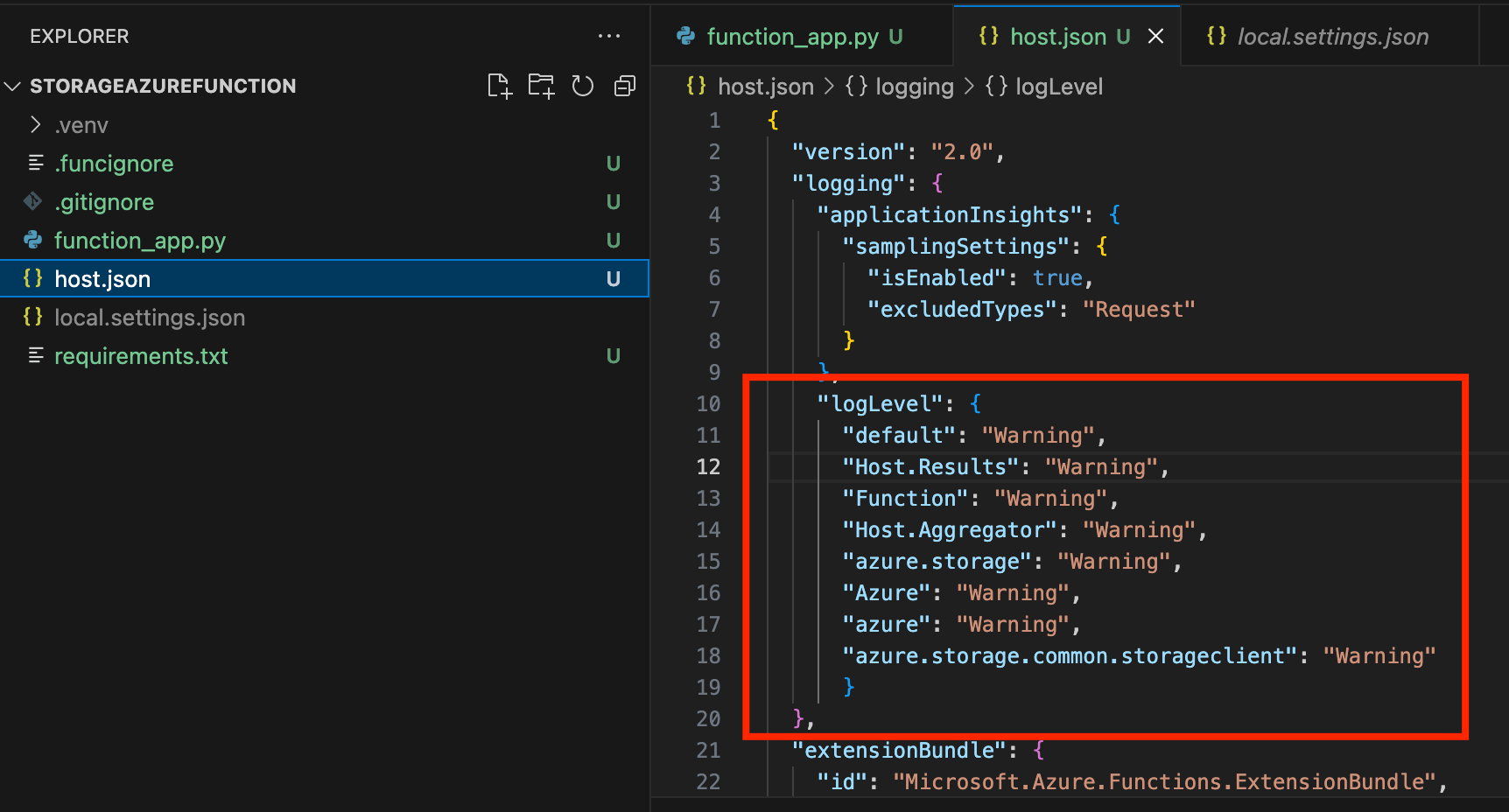Open Explorer views and more actions menu

(609, 36)
